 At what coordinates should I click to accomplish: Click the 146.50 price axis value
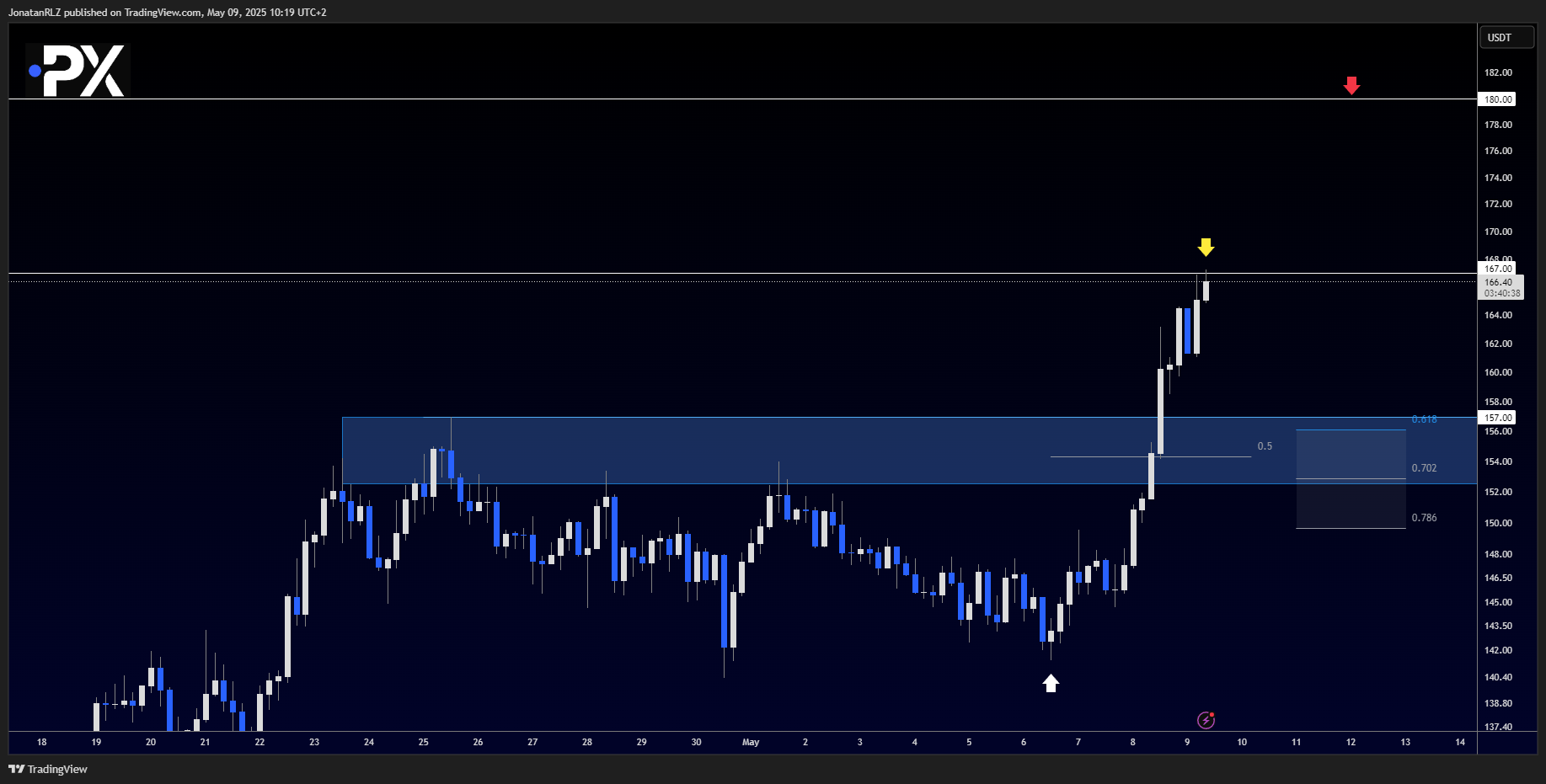click(x=1498, y=578)
